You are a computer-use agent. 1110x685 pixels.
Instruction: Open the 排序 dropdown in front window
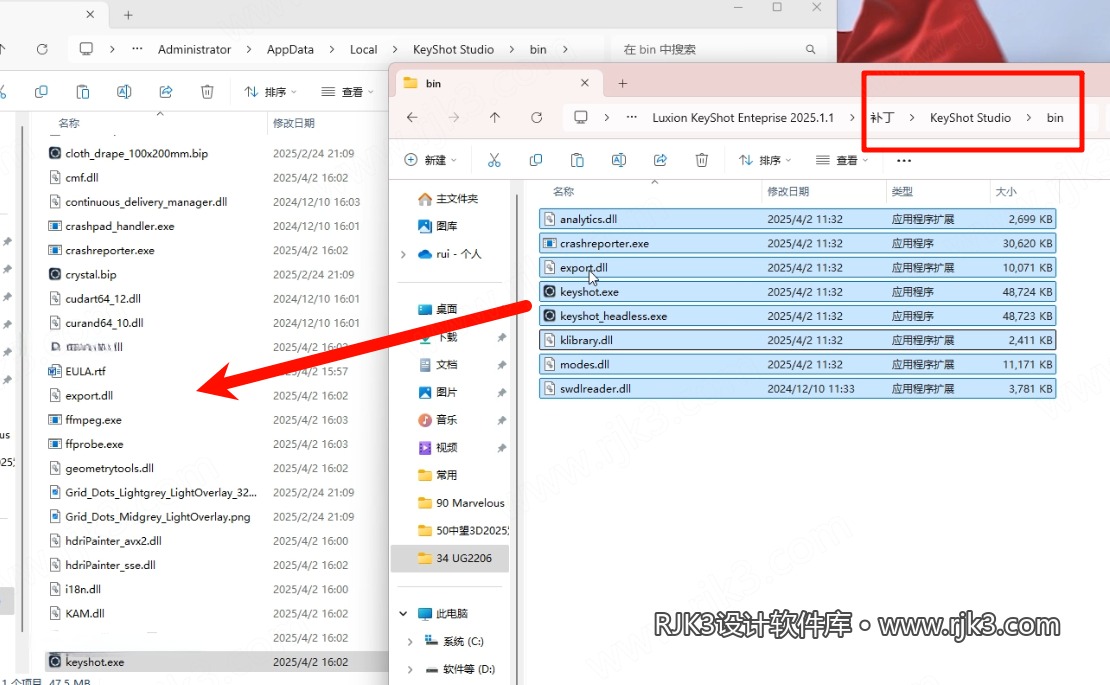click(765, 161)
